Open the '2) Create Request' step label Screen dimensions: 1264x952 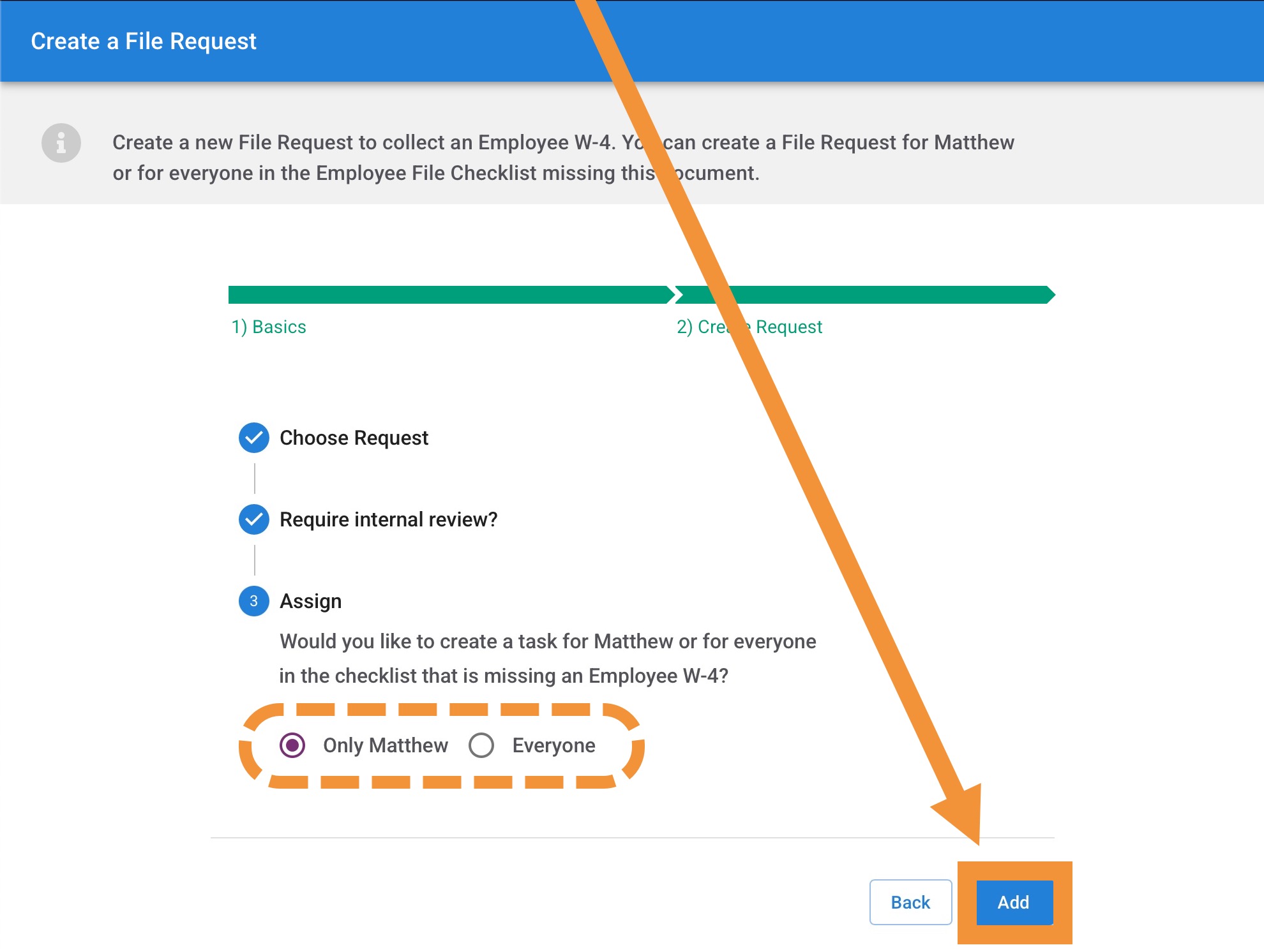click(789, 327)
